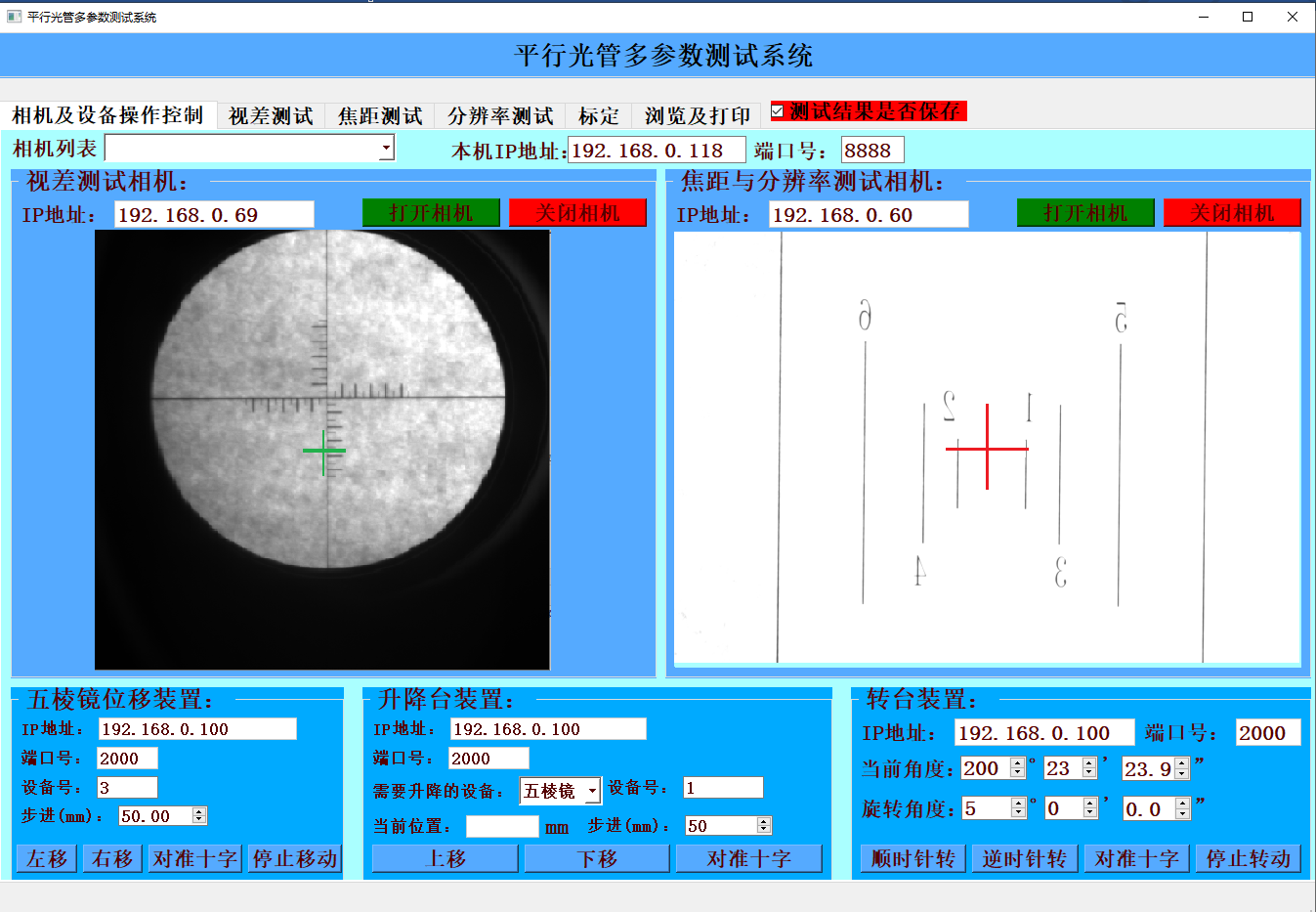This screenshot has height=912, width=1316.
Task: Select the 相机及设备操作控制 tab
Action: coord(107,114)
